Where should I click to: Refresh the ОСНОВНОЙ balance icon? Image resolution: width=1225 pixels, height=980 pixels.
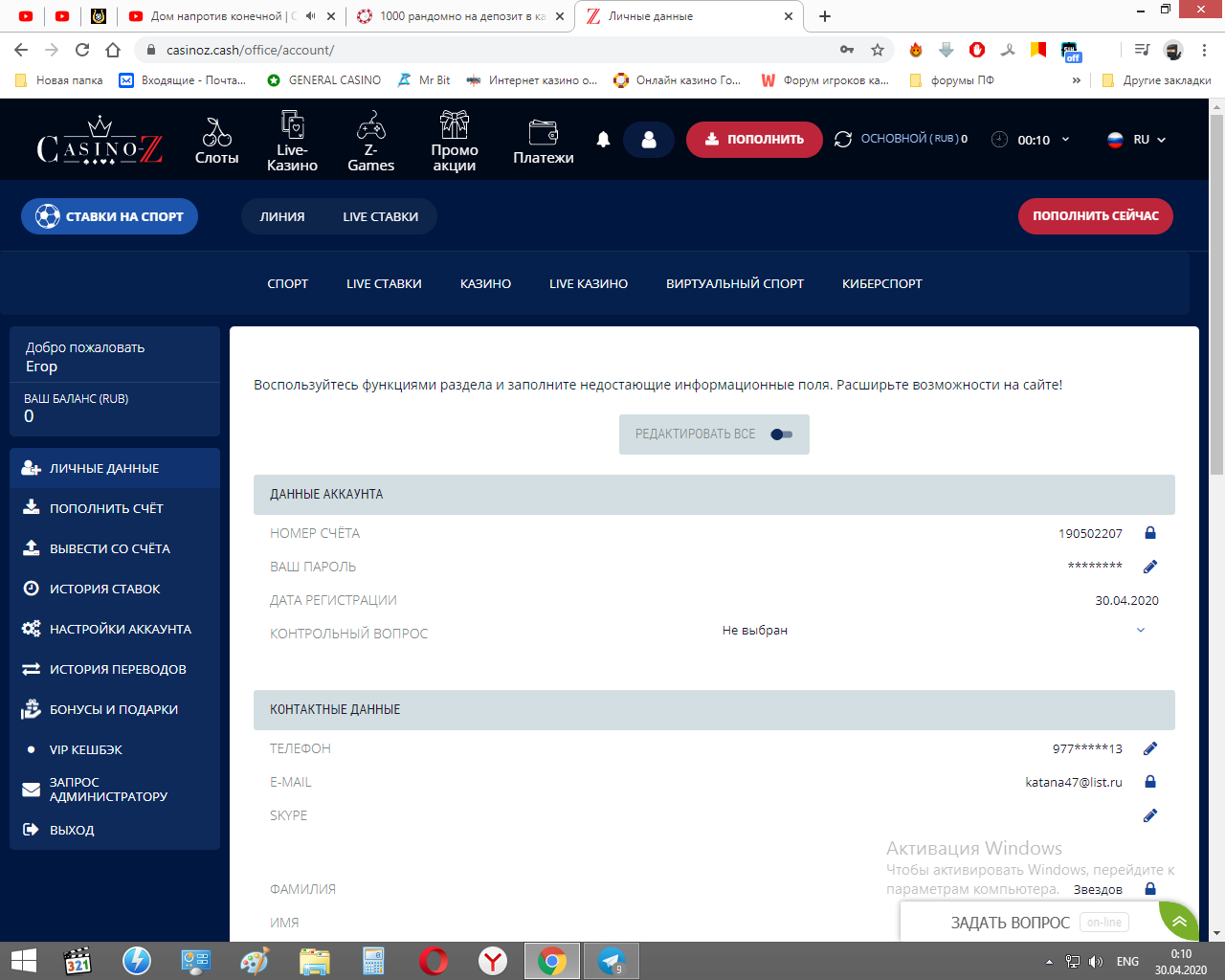click(843, 140)
